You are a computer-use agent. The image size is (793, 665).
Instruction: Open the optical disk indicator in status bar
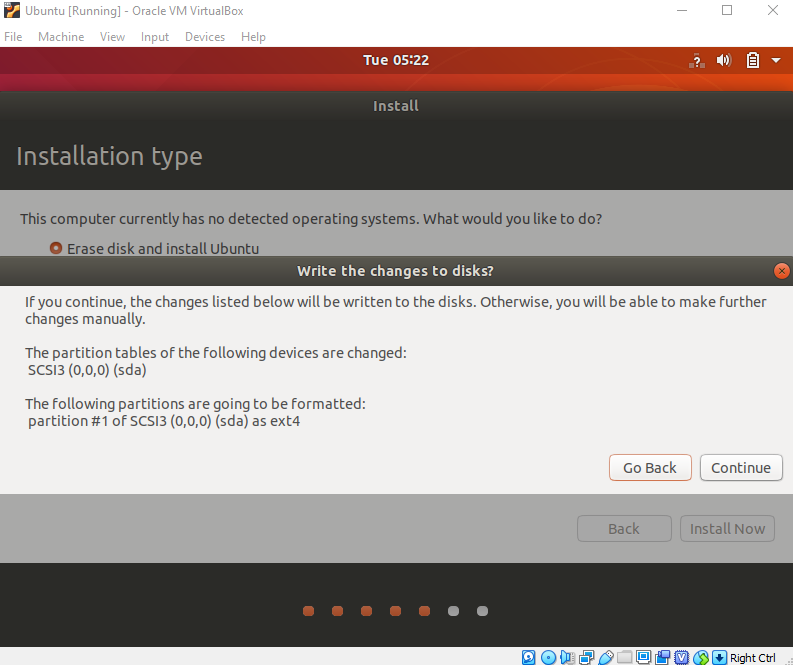tap(548, 657)
